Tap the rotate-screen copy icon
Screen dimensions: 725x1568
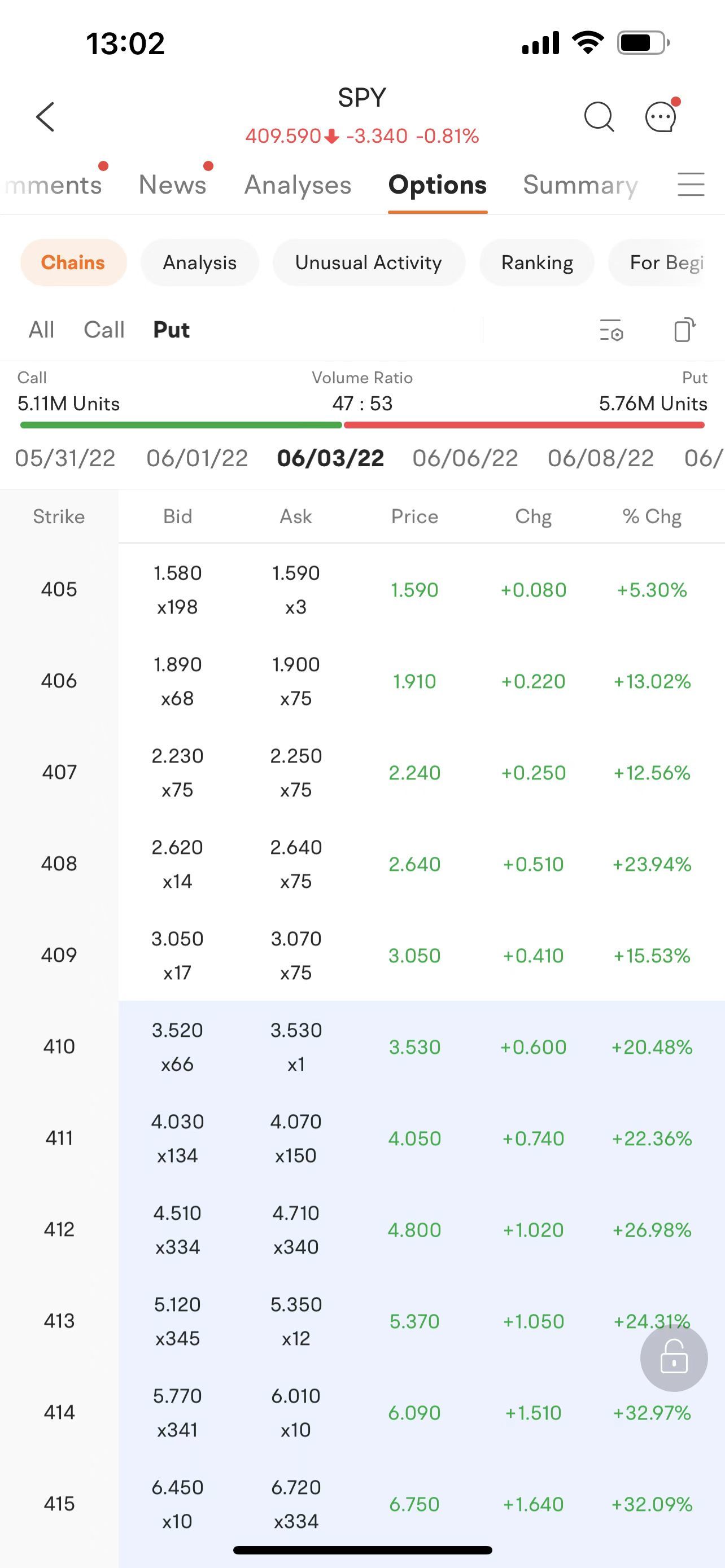[x=684, y=330]
